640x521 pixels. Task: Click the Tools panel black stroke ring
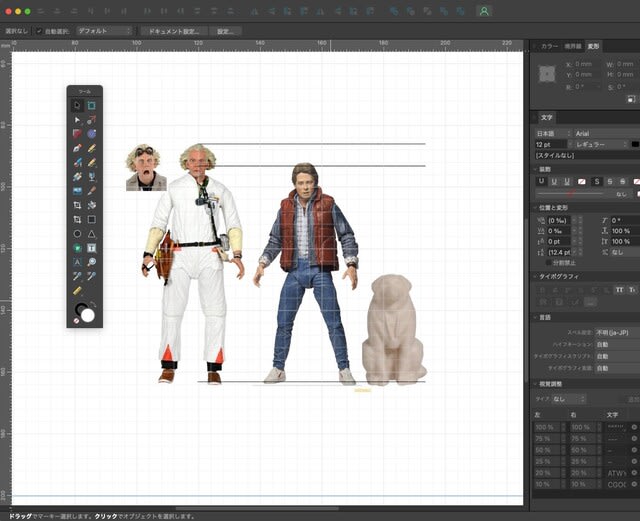point(81,309)
